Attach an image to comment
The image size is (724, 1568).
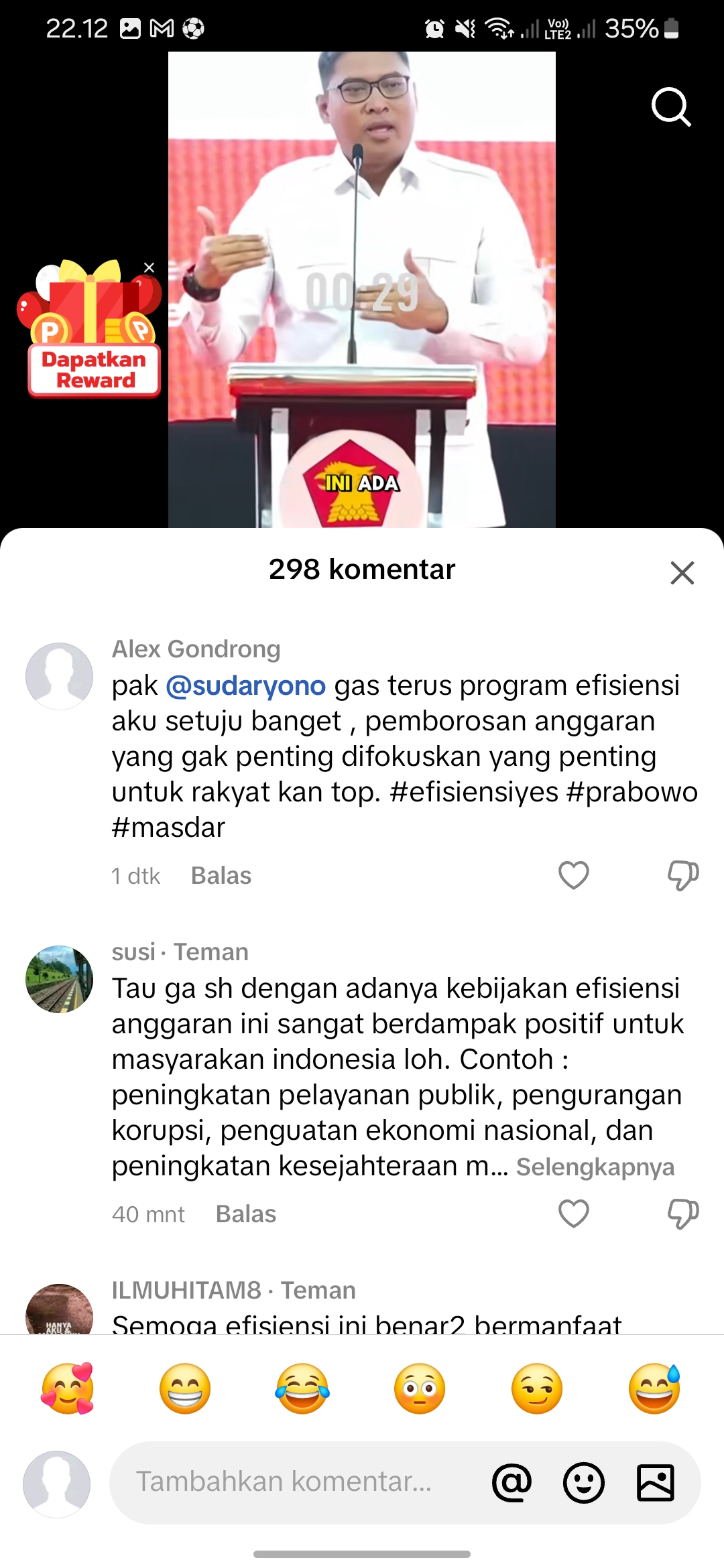(x=656, y=1482)
